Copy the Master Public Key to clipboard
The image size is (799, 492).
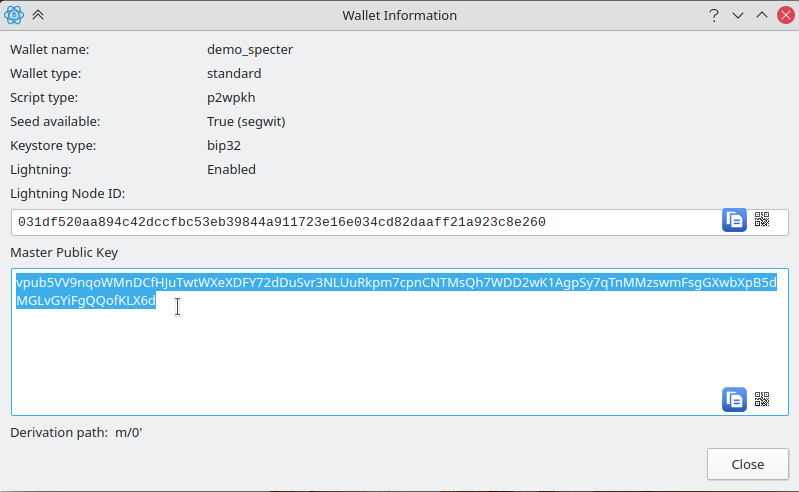[734, 399]
